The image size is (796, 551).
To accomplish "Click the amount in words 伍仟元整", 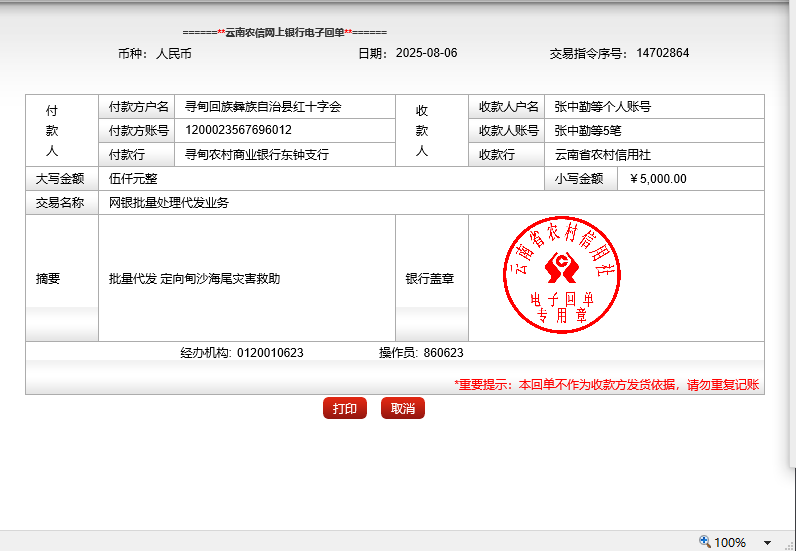I will pyautogui.click(x=133, y=179).
